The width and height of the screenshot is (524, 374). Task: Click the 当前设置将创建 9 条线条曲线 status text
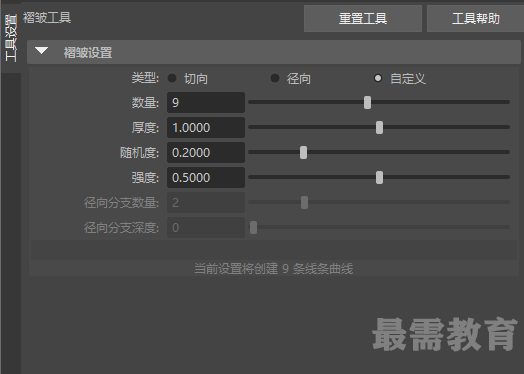(273, 268)
